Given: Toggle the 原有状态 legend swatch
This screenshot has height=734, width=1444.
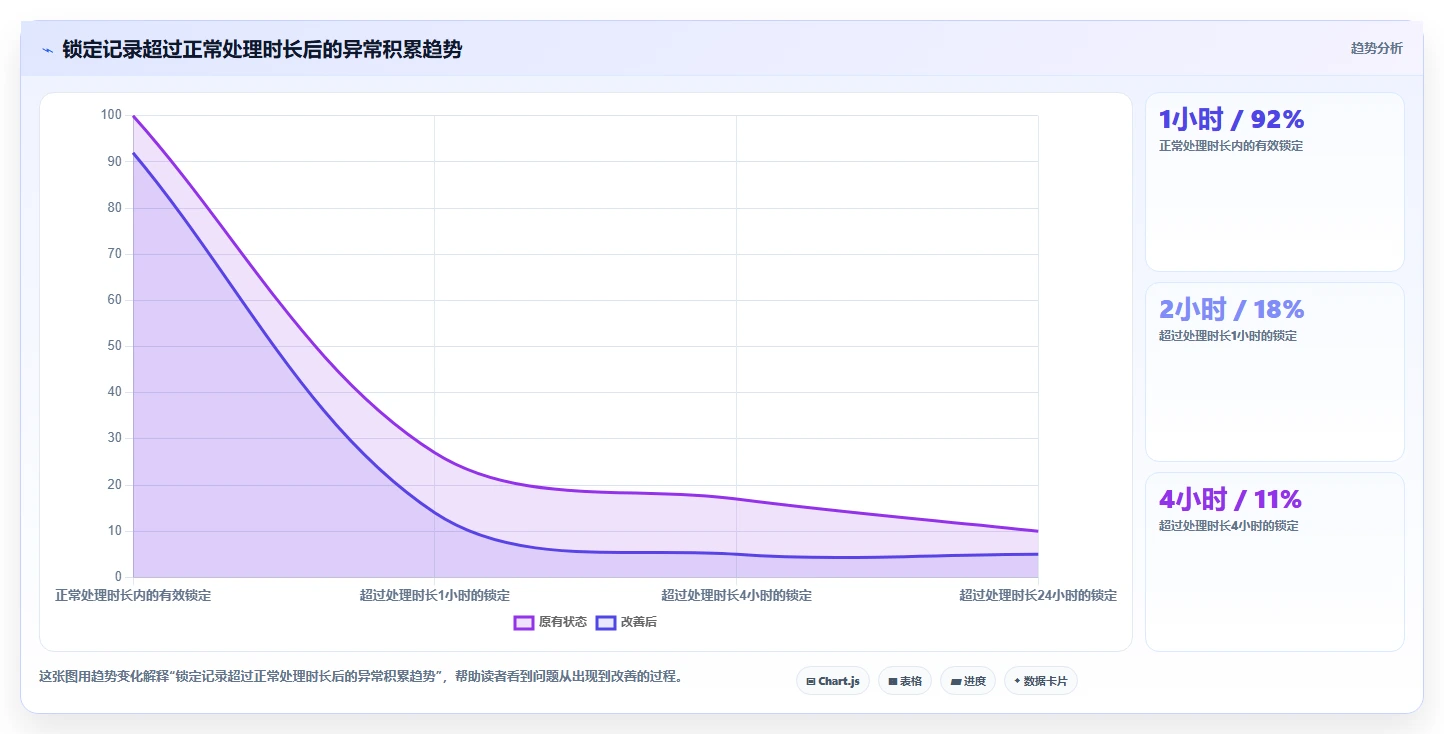Looking at the screenshot, I should pos(524,622).
